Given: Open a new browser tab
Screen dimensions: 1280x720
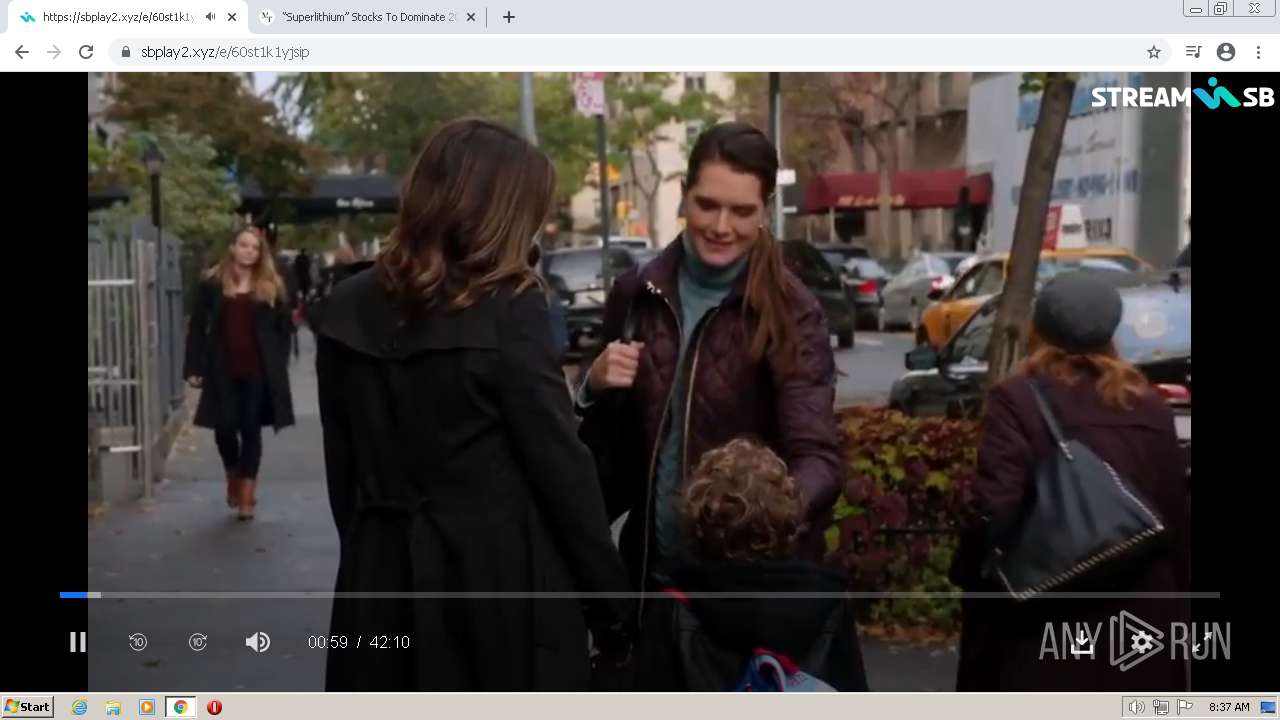Looking at the screenshot, I should pyautogui.click(x=509, y=17).
